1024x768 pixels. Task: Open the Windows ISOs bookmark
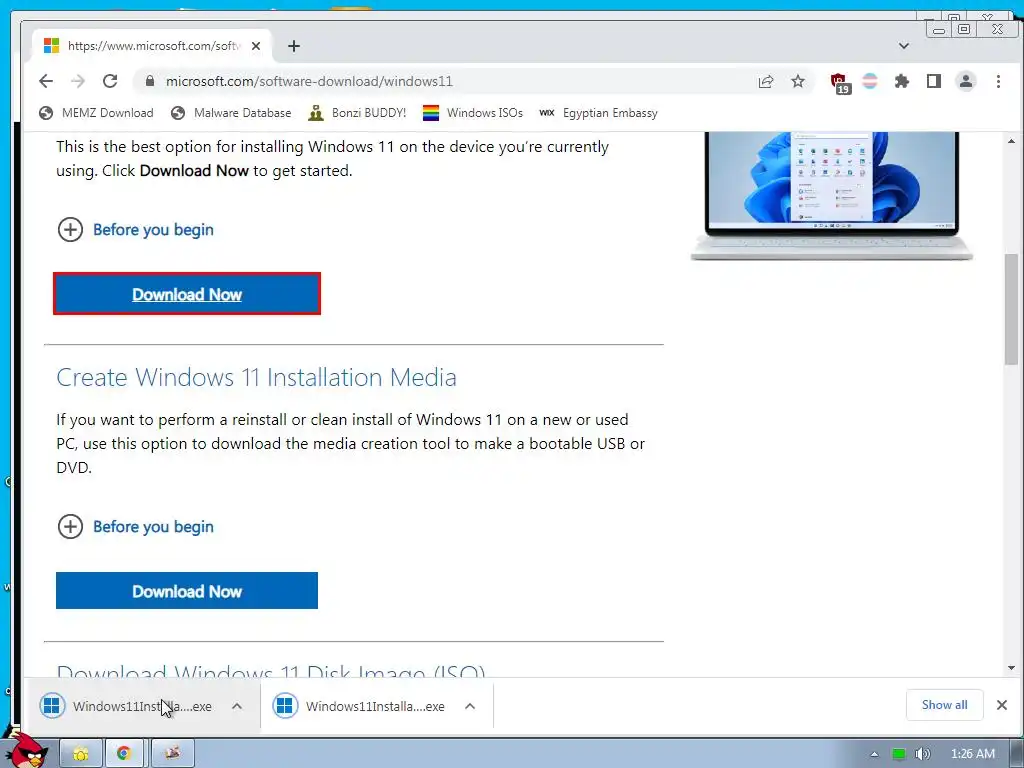[473, 113]
